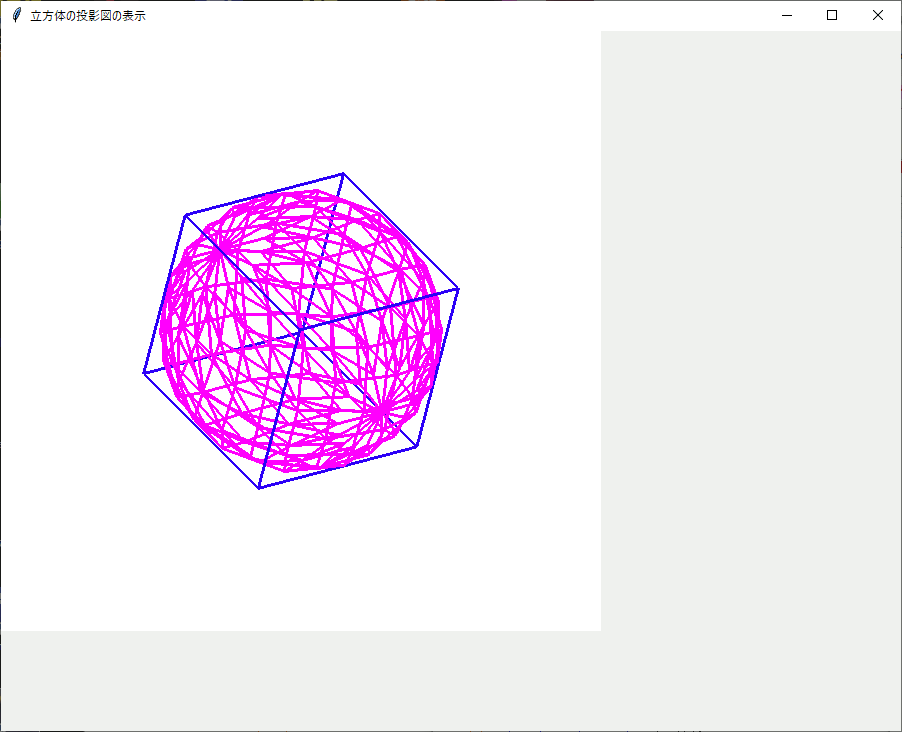Click the Tk feather icon in title bar
The image size is (902, 732).
click(17, 16)
